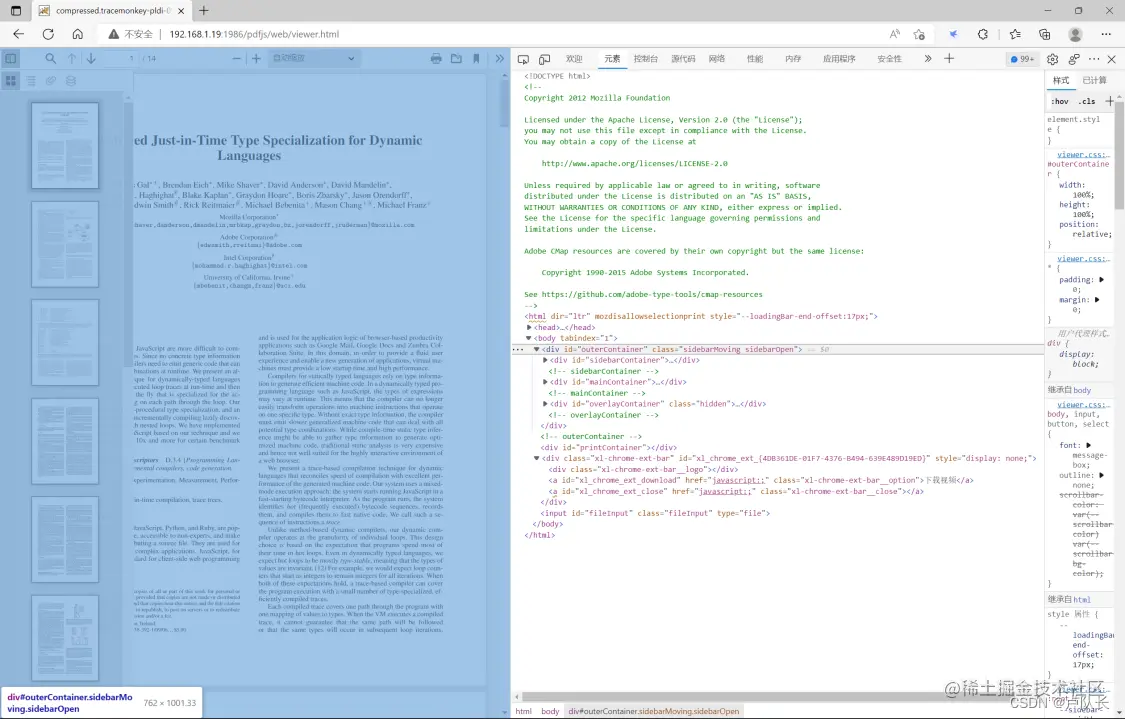Viewport: 1125px width, 719px height.
Task: Toggle device emulation in DevTools
Action: [x=545, y=59]
